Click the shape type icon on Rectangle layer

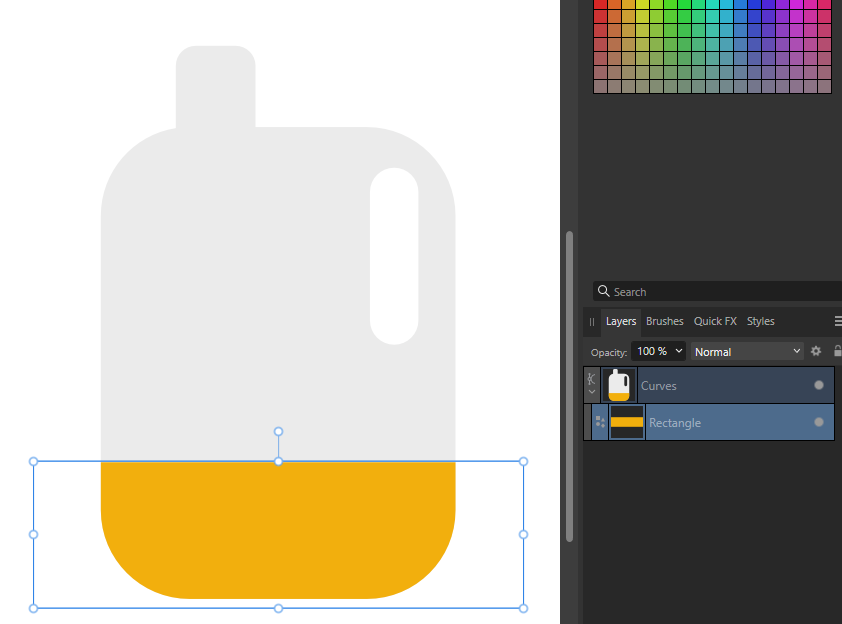click(x=600, y=423)
